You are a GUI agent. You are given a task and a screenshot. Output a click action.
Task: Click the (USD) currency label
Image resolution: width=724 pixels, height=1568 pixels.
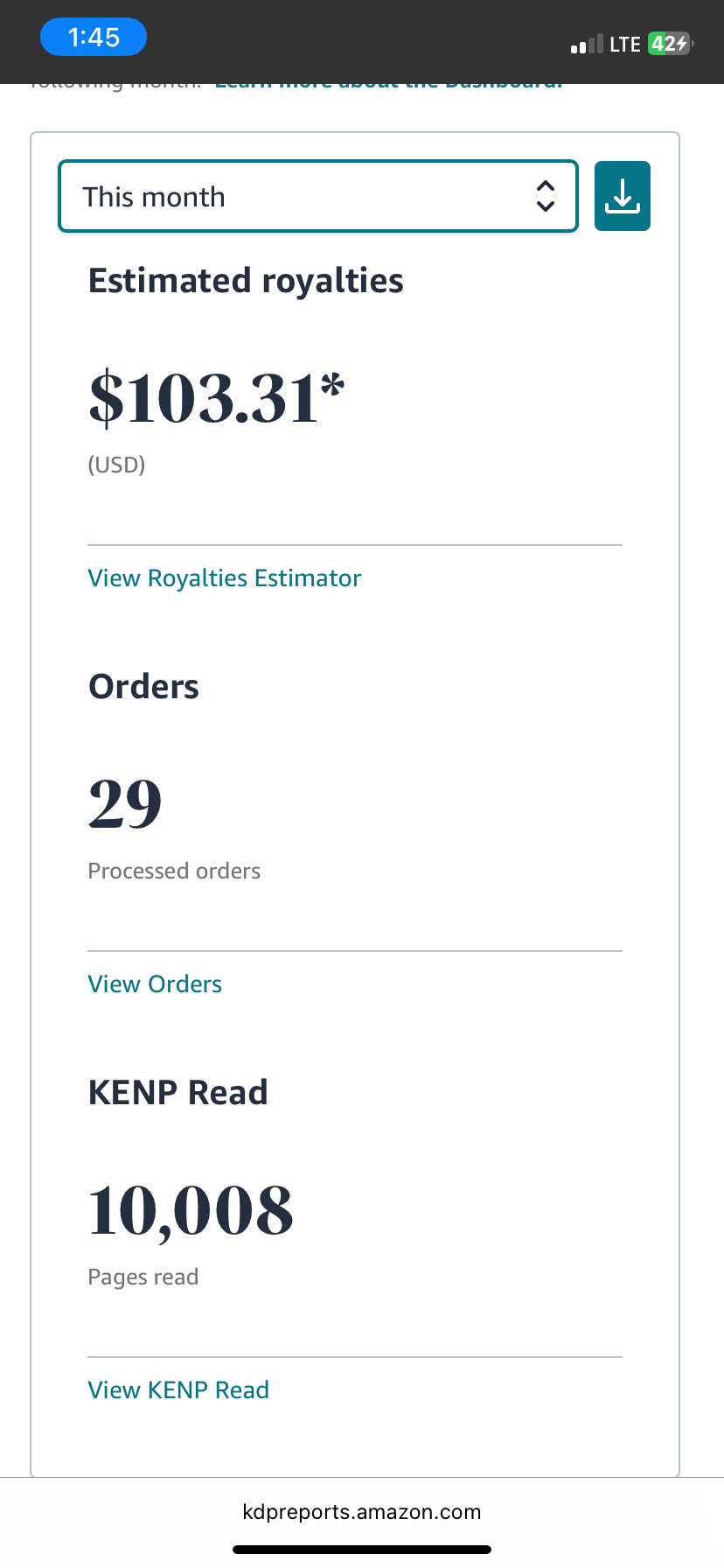[116, 465]
